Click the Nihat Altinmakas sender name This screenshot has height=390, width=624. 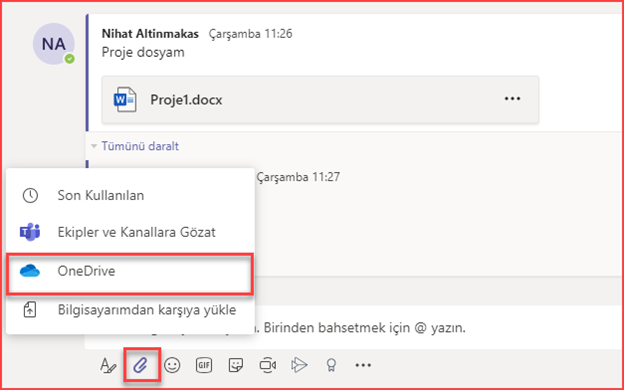150,34
